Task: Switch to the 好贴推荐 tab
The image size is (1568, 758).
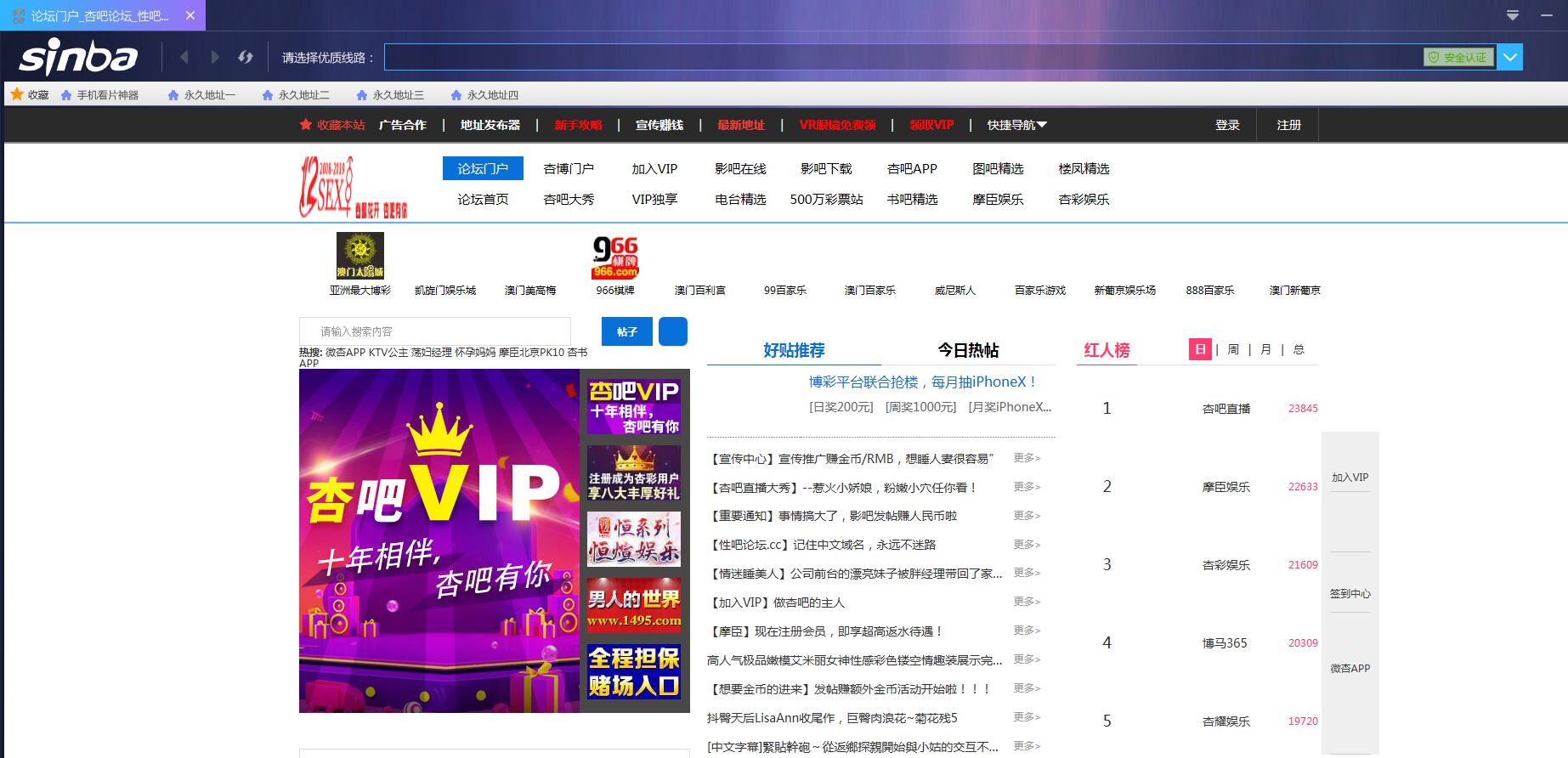Action: click(x=794, y=350)
